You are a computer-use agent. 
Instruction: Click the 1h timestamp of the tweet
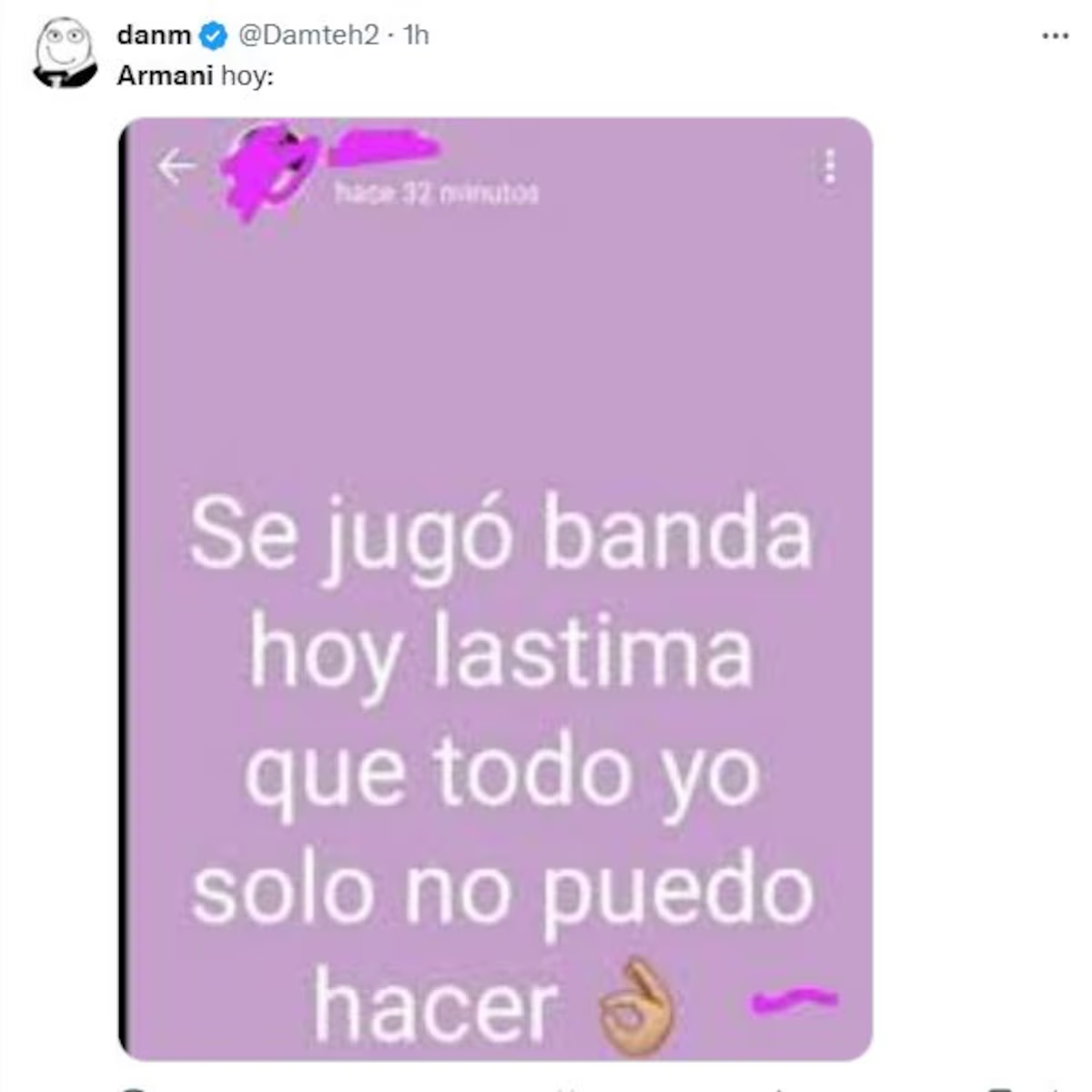pos(416,35)
